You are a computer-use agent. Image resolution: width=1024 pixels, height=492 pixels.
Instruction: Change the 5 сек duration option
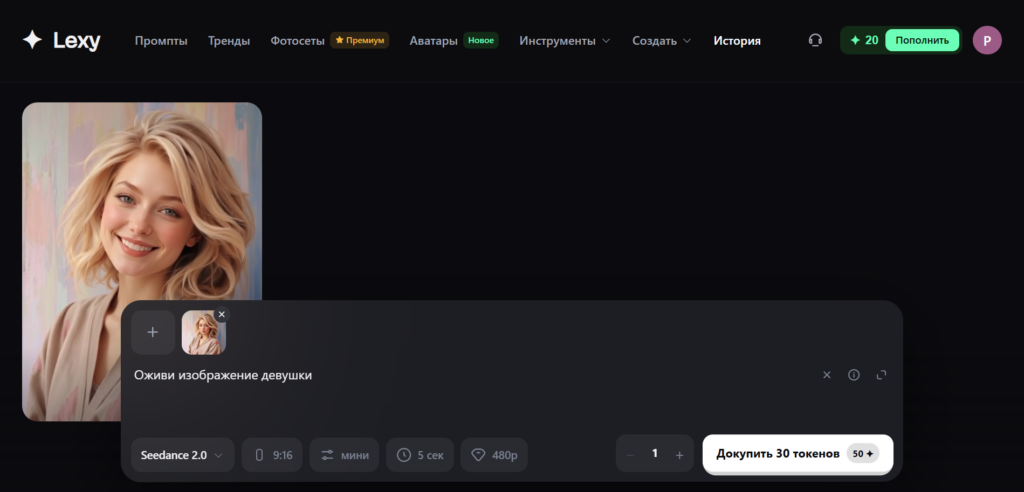(420, 455)
